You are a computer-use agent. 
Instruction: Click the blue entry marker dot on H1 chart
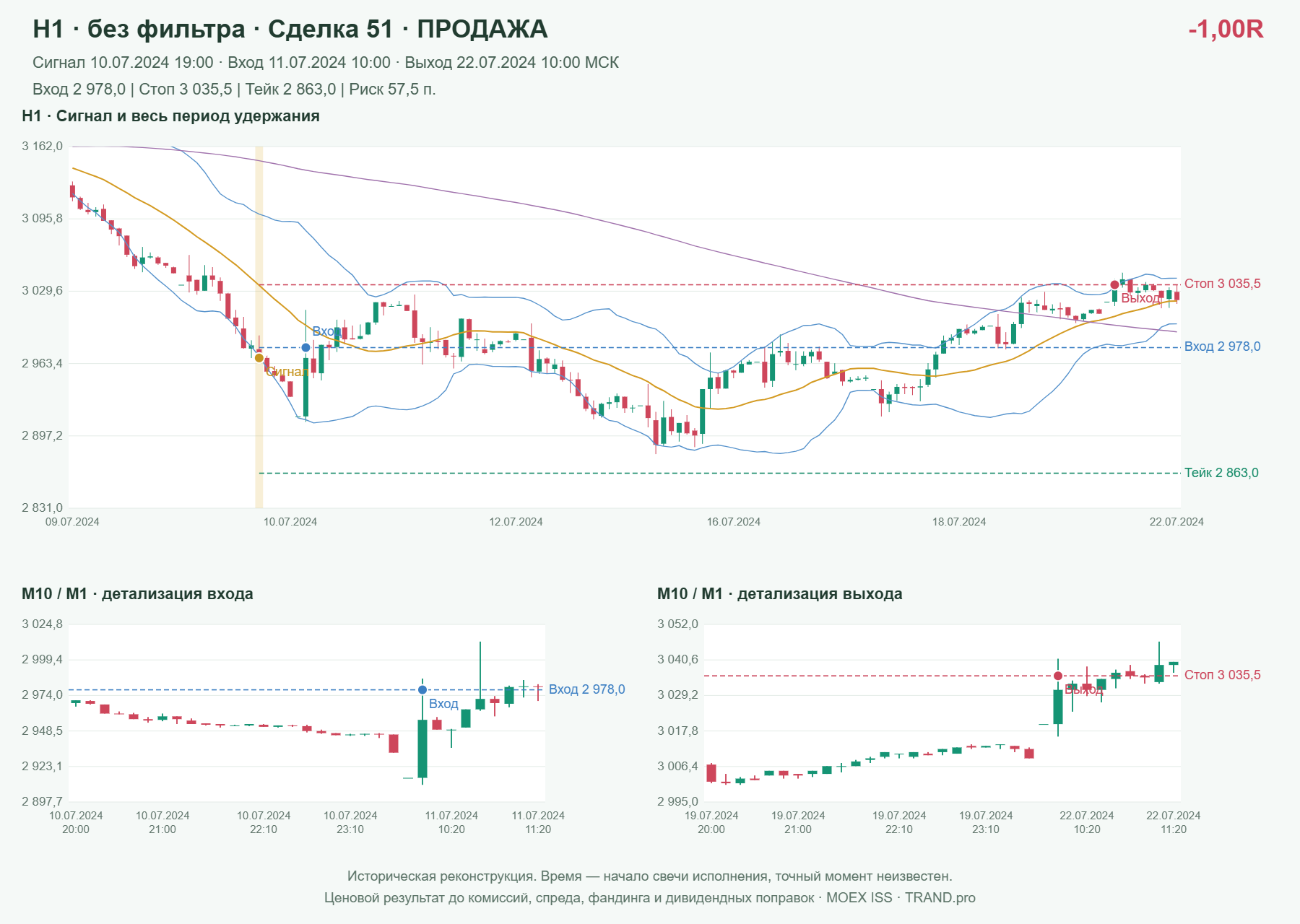coord(305,347)
